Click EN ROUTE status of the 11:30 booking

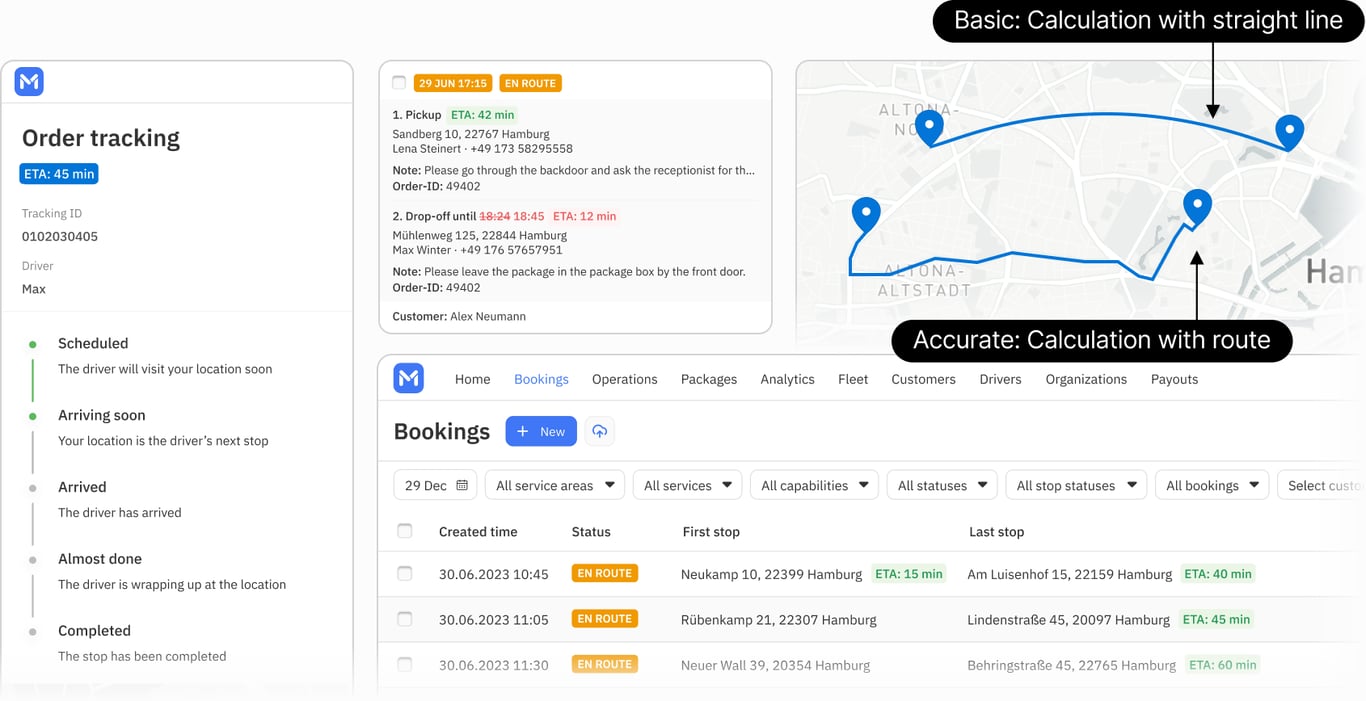pos(605,664)
